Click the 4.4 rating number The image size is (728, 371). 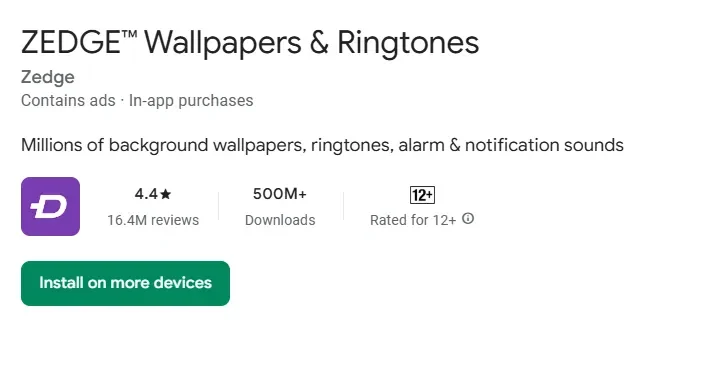click(146, 194)
